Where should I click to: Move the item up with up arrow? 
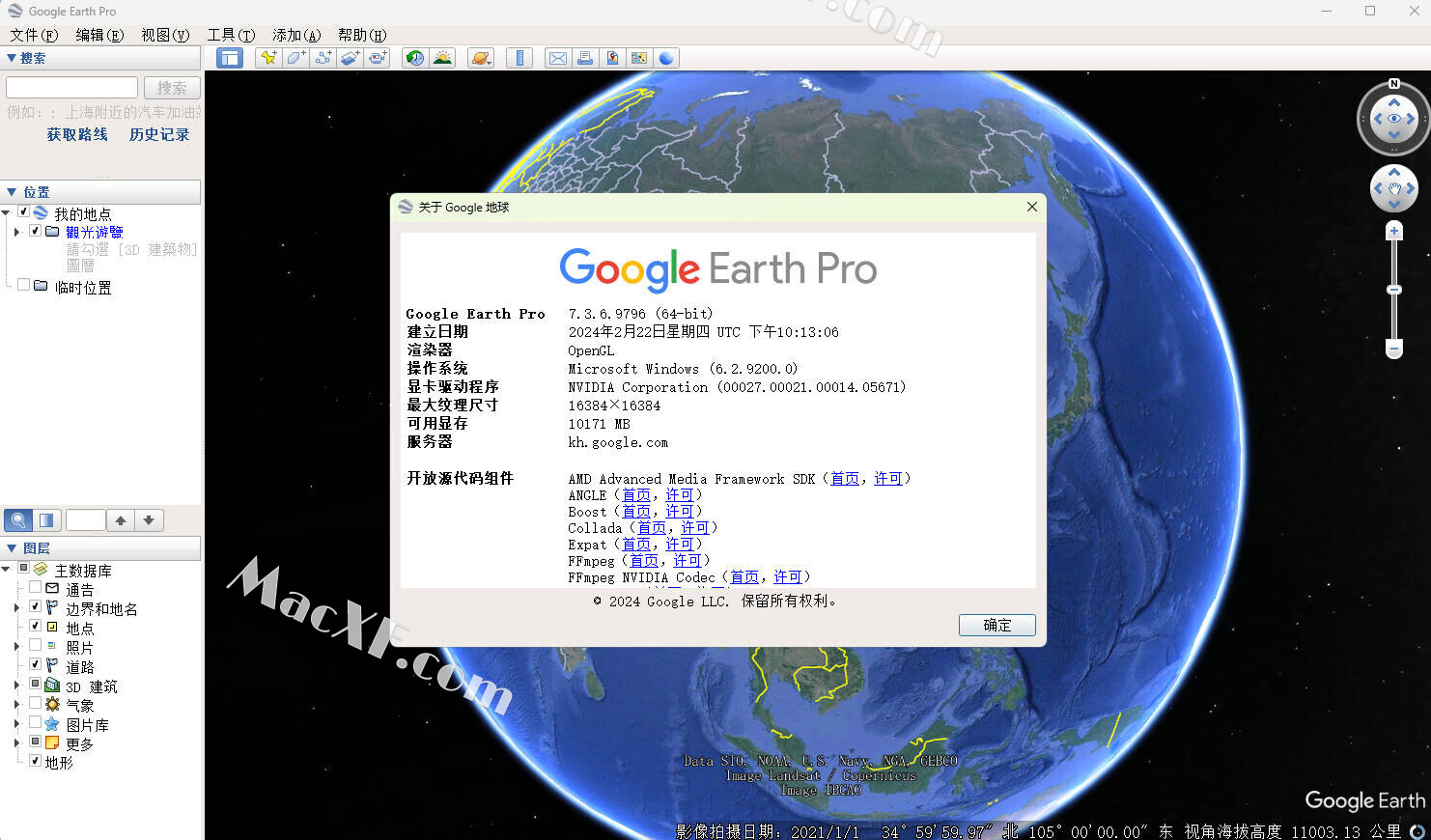121,520
